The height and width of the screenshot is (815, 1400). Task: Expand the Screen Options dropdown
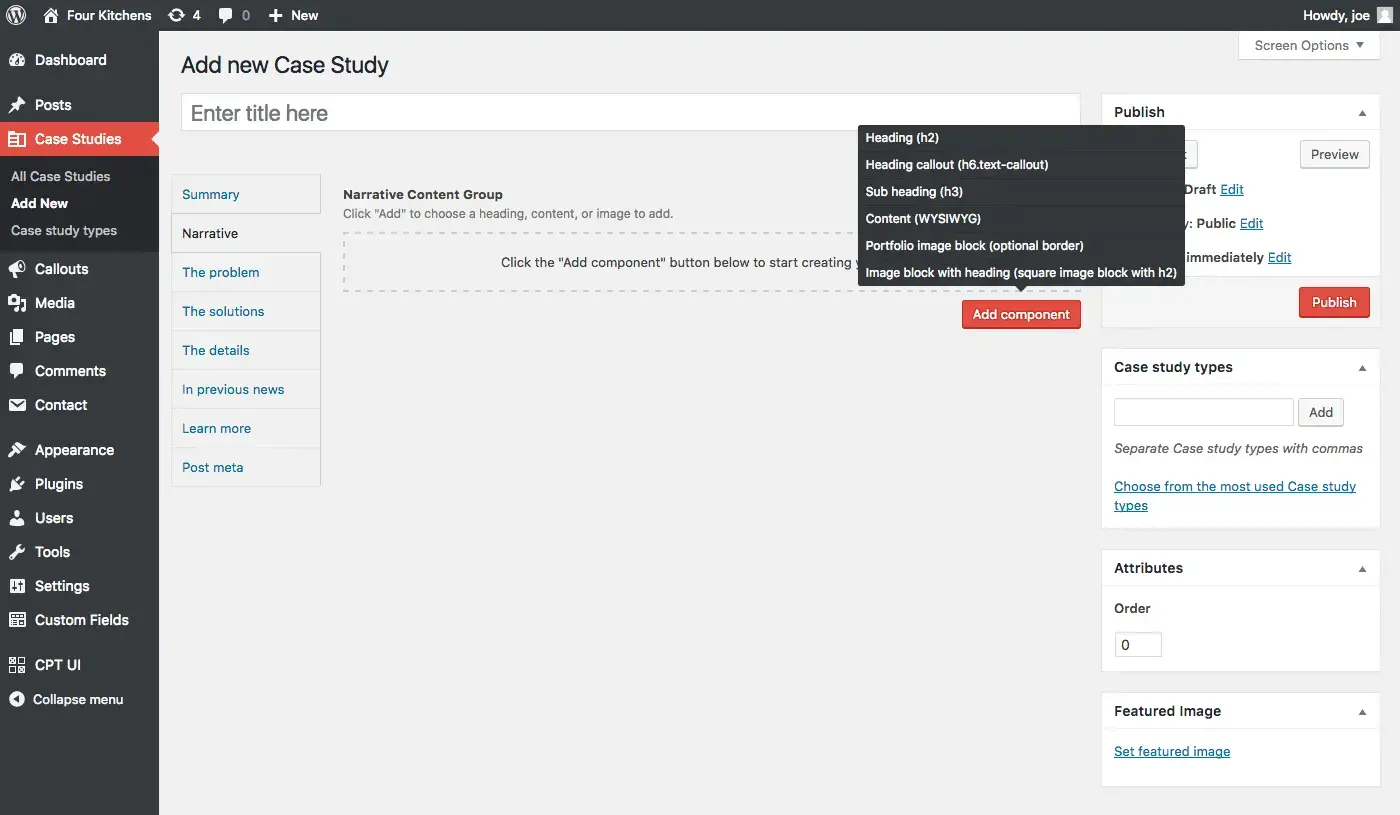(1308, 45)
